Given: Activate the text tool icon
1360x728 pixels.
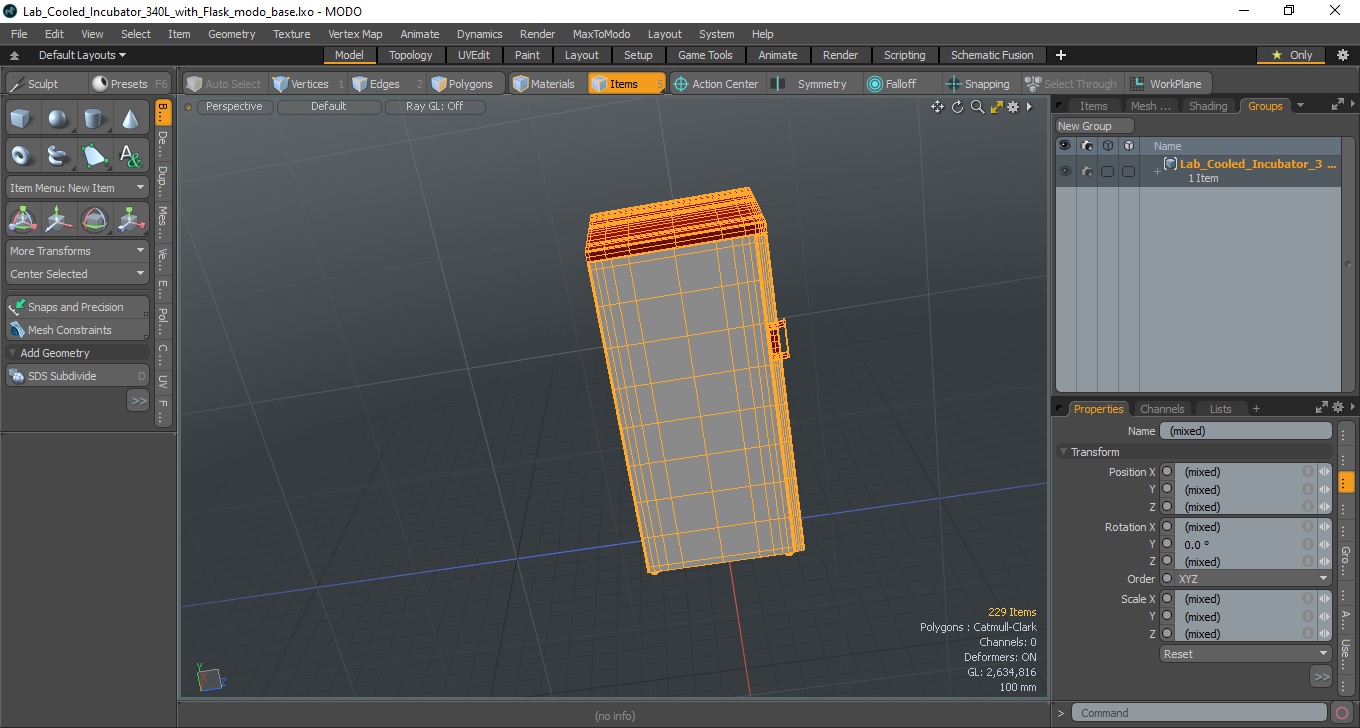Looking at the screenshot, I should pyautogui.click(x=131, y=156).
